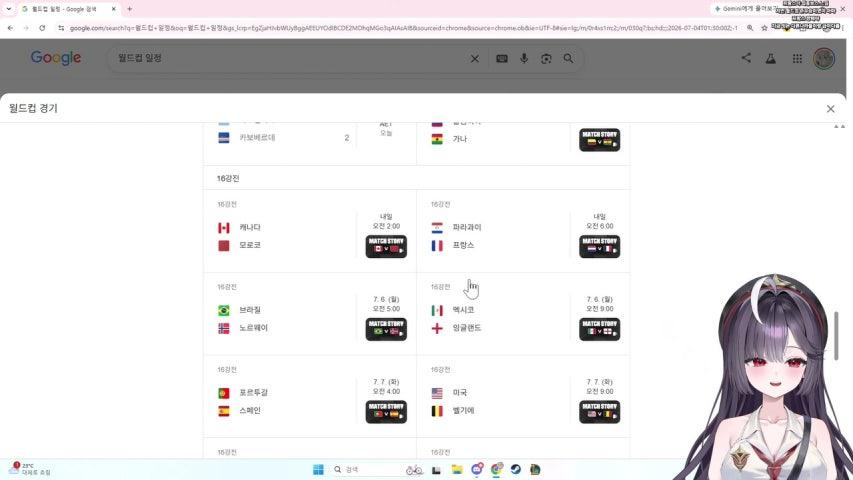Expand the tab search dropdown arrow
This screenshot has width=853, height=480.
8,9
